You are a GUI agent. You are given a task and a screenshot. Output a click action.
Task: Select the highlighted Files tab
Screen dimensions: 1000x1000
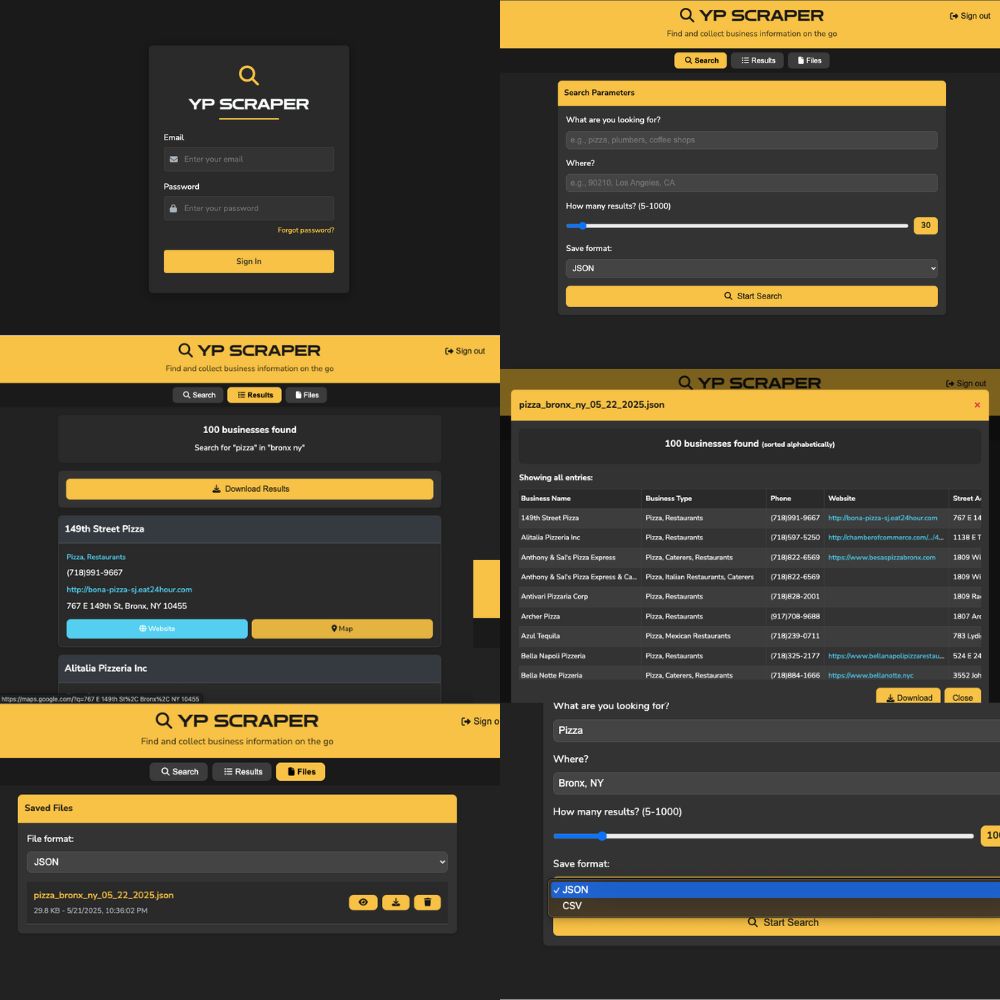[x=300, y=772]
